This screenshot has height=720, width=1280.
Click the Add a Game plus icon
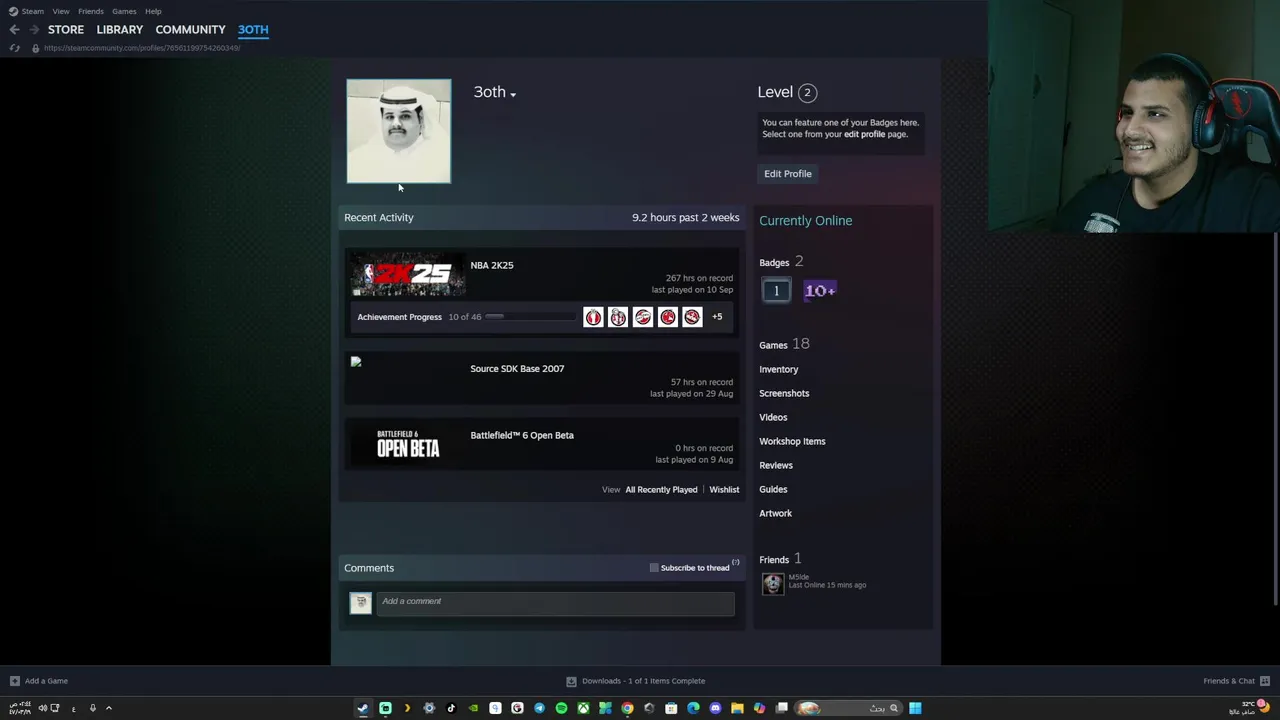pyautogui.click(x=14, y=681)
